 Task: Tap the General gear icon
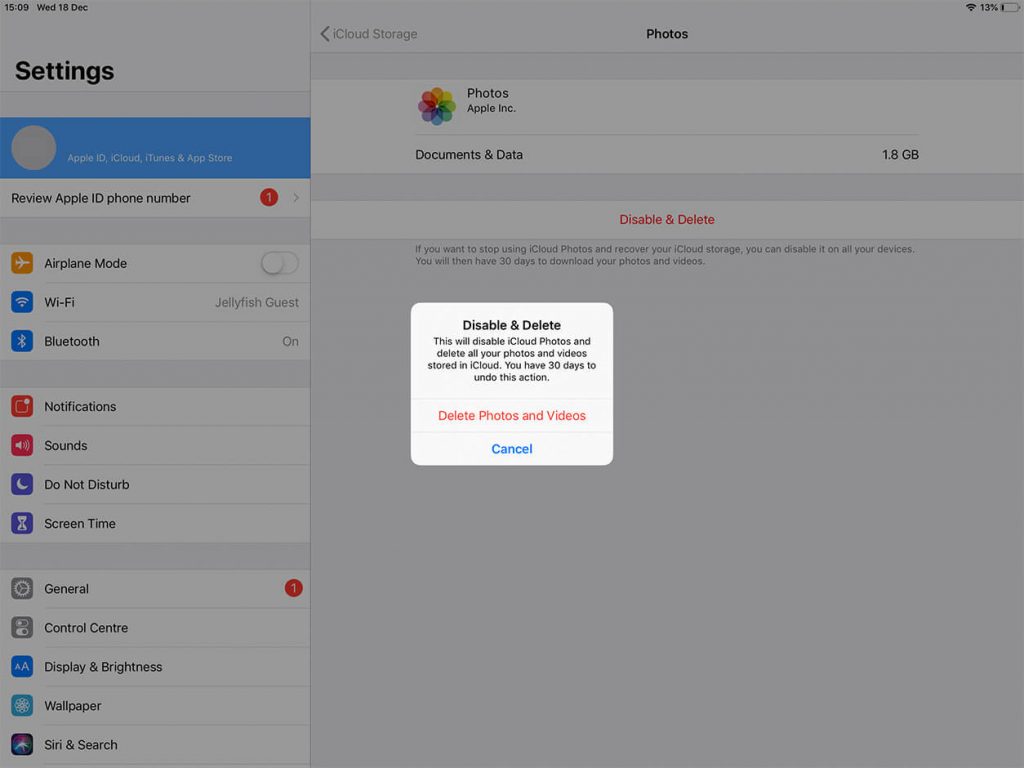tap(22, 588)
